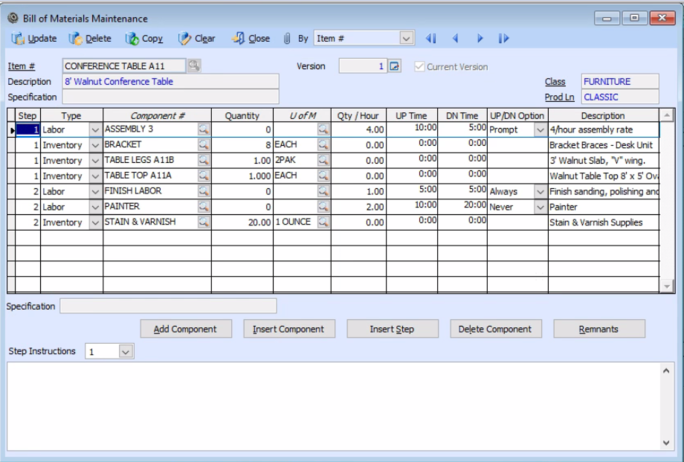
Task: Jump to the first record arrow
Action: (431, 39)
